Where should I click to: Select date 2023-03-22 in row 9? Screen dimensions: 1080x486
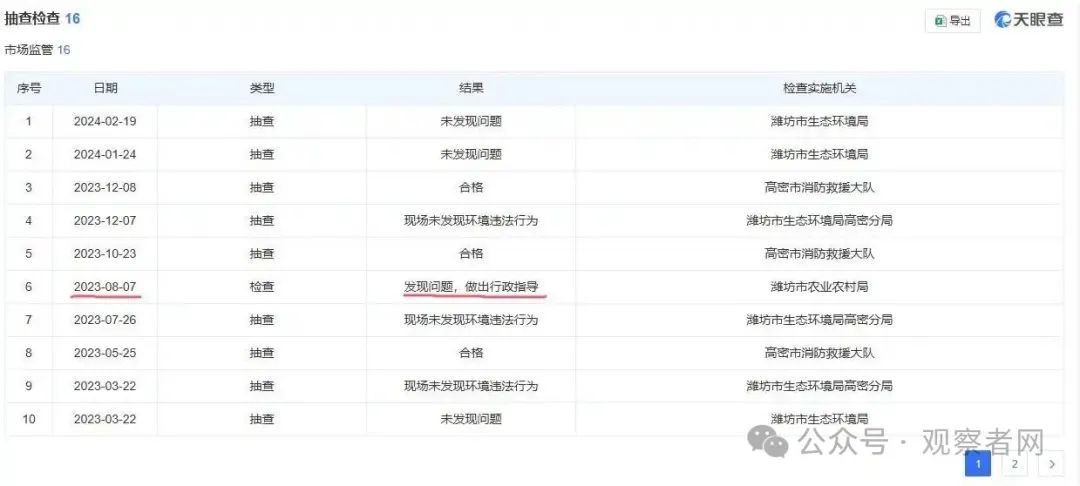click(x=105, y=385)
